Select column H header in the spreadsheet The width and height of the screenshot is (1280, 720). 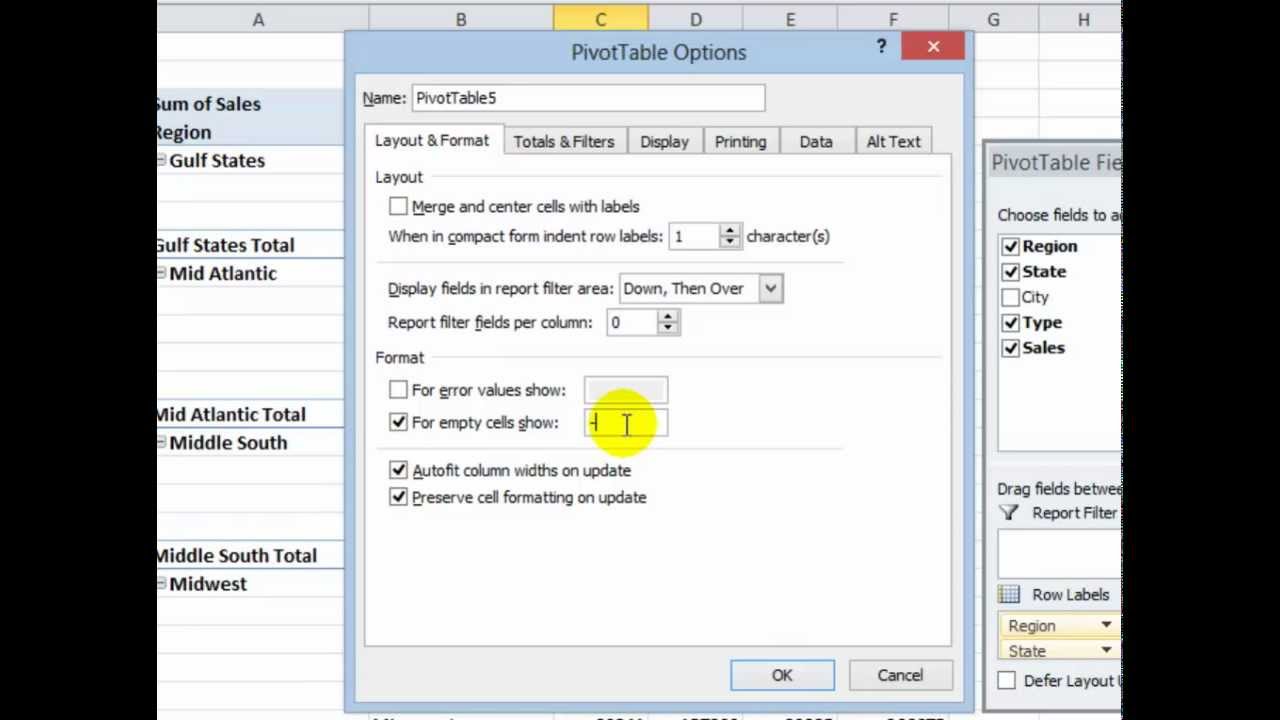pyautogui.click(x=1083, y=19)
